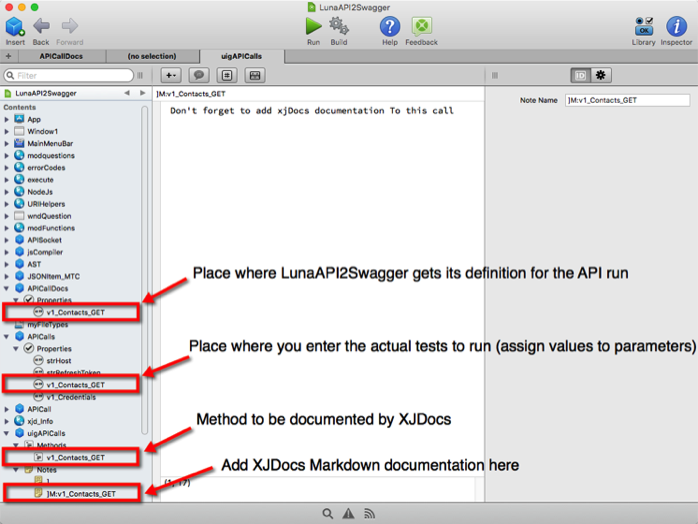
Task: Select the uigAPICalls tab
Action: tap(242, 56)
